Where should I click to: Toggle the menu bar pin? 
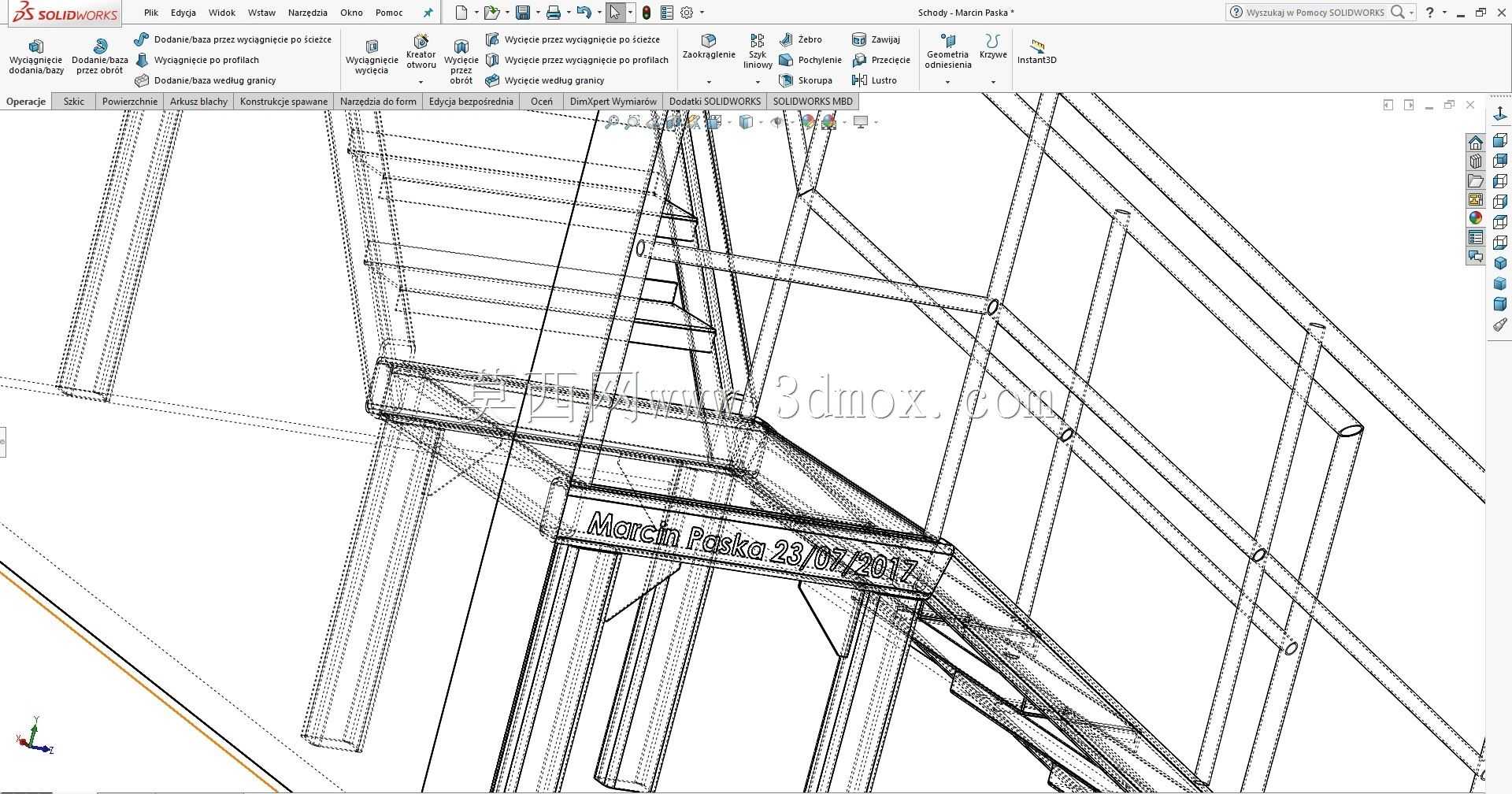point(428,13)
